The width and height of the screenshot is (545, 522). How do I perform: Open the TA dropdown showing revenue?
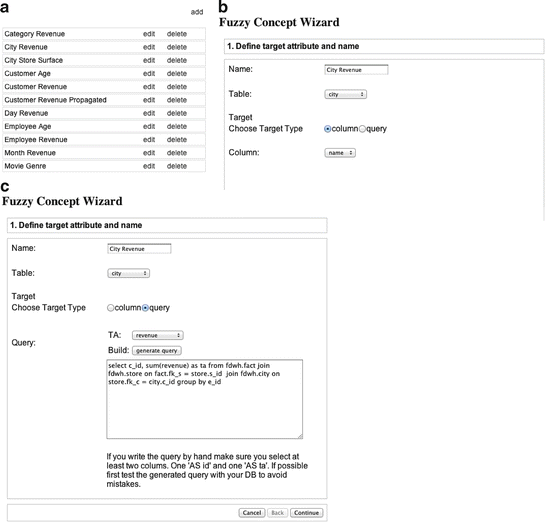[158, 335]
